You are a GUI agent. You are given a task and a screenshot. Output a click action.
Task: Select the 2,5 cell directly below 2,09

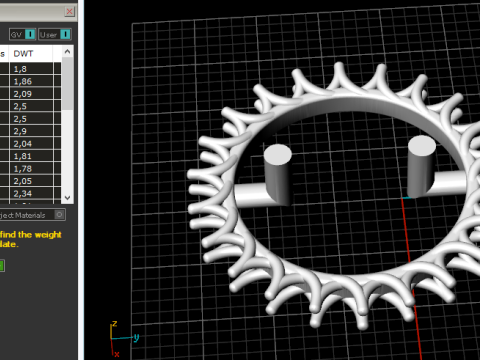(x=31, y=106)
